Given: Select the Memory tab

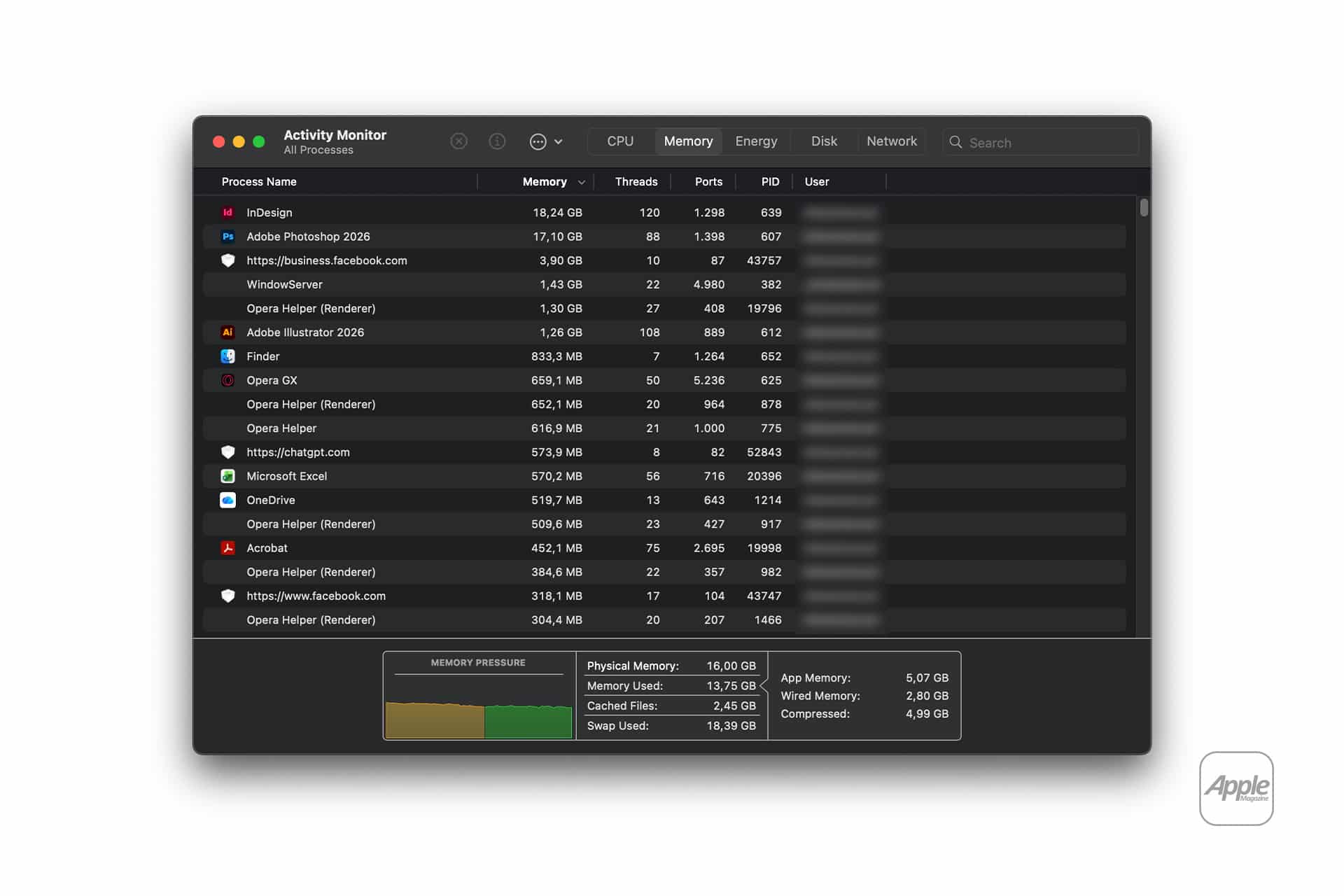Looking at the screenshot, I should coord(688,141).
